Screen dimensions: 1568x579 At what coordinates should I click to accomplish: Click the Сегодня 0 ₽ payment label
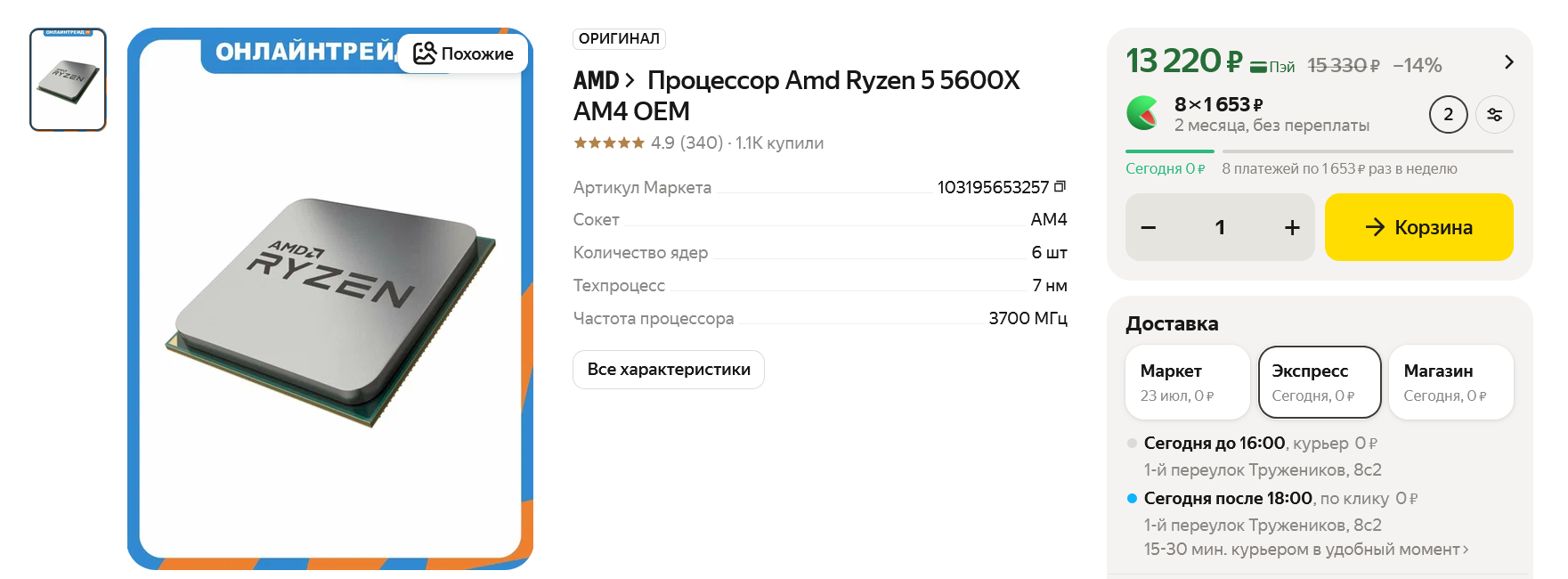[1165, 168]
